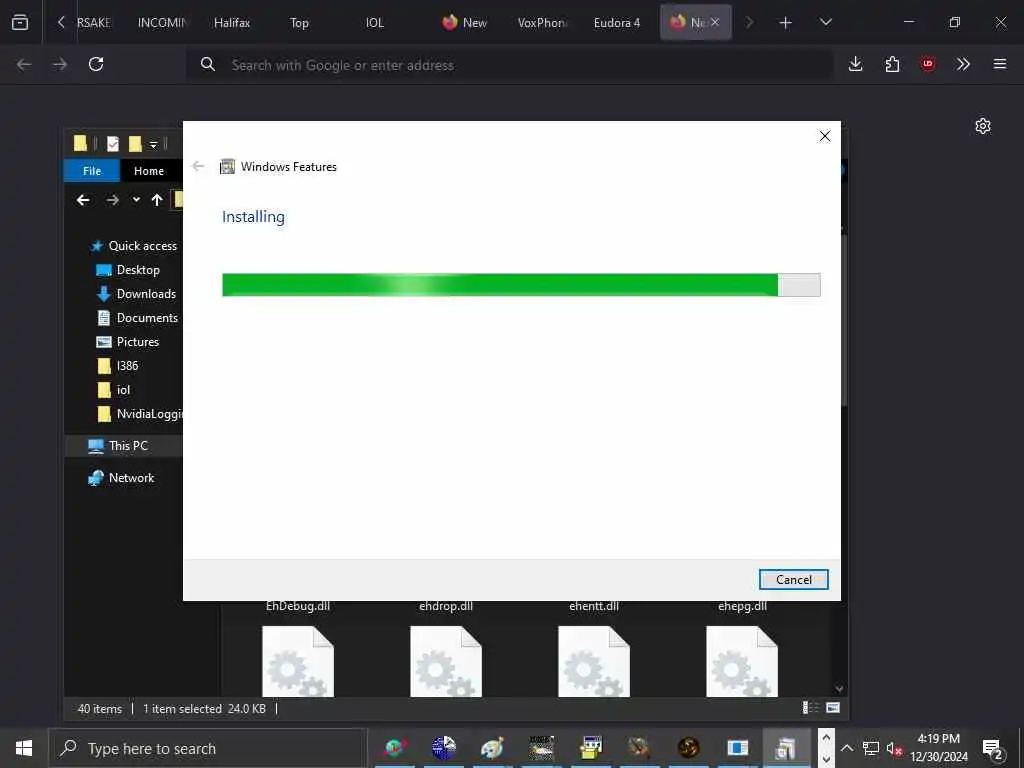Switch to the Halifax tab
The width and height of the screenshot is (1024, 768).
[232, 23]
